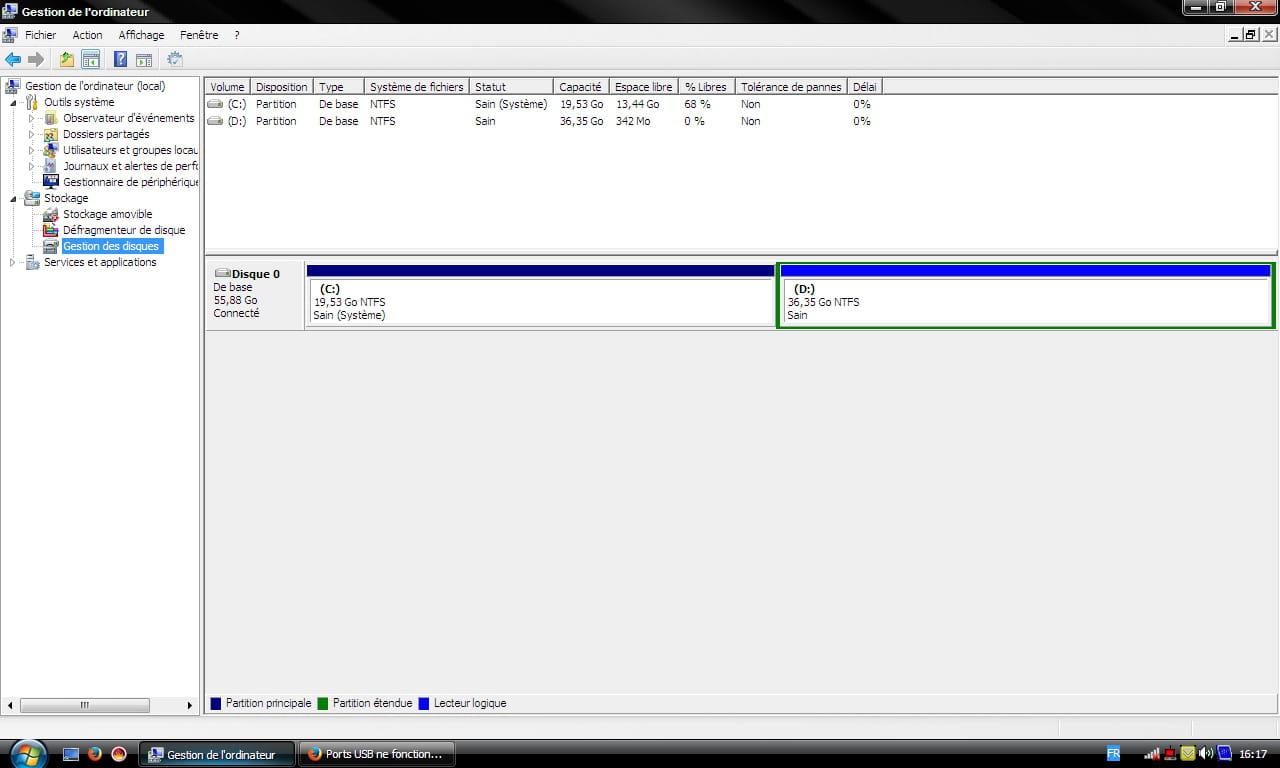
Task: Toggle the Show/Hide console tree icon
Action: (91, 60)
